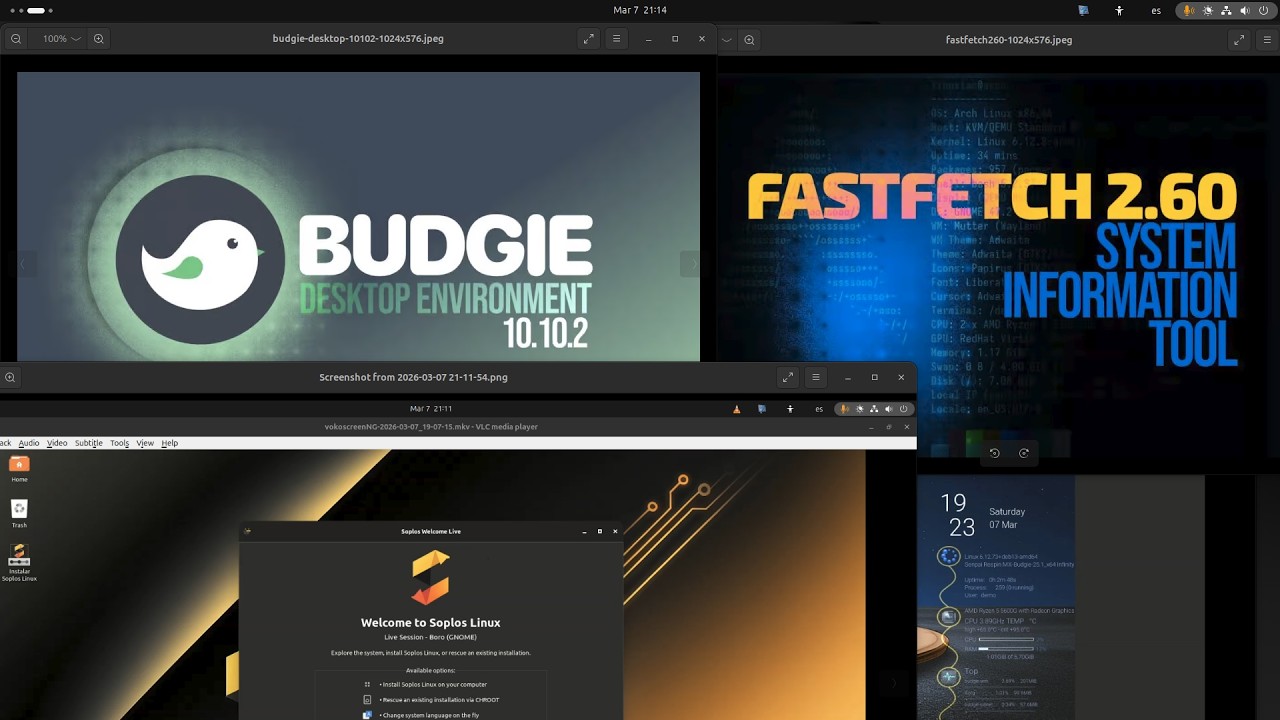
Task: Toggle fullscreen in the Screenshot viewer window
Action: (788, 377)
